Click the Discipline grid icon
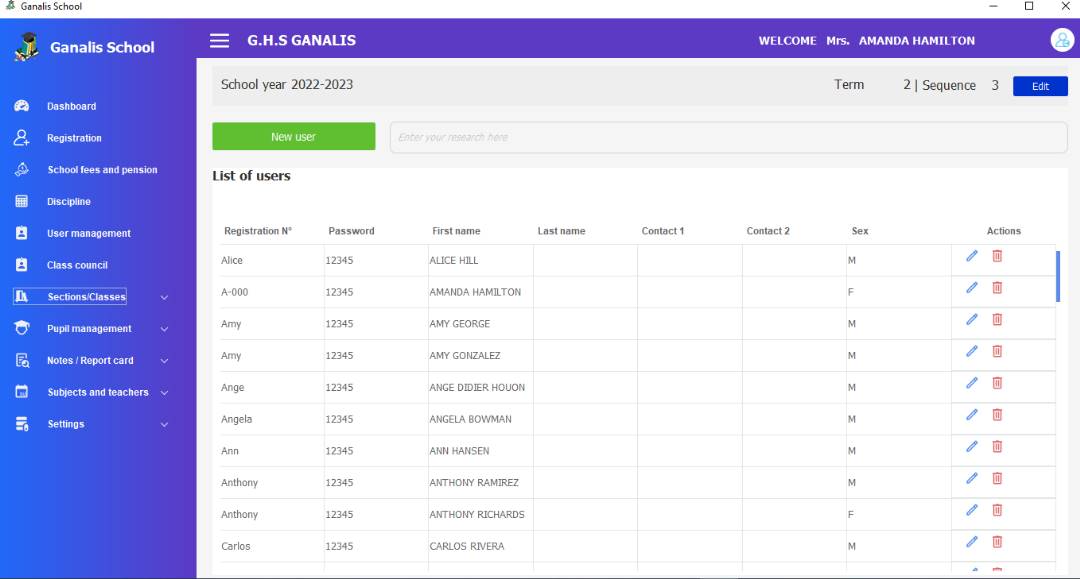1080x579 pixels. point(21,201)
